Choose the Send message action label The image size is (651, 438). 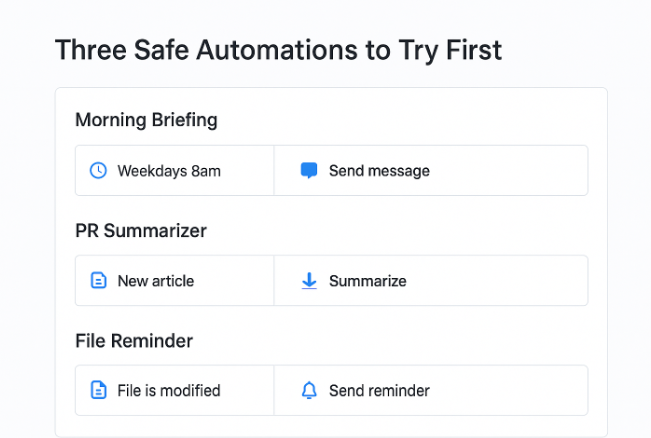[379, 171]
